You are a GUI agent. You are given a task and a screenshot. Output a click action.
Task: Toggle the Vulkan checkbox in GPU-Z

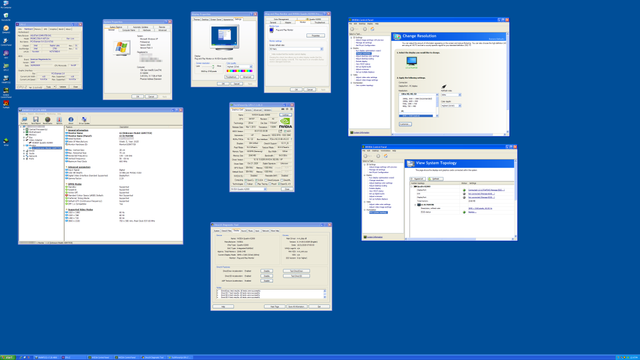click(247, 184)
